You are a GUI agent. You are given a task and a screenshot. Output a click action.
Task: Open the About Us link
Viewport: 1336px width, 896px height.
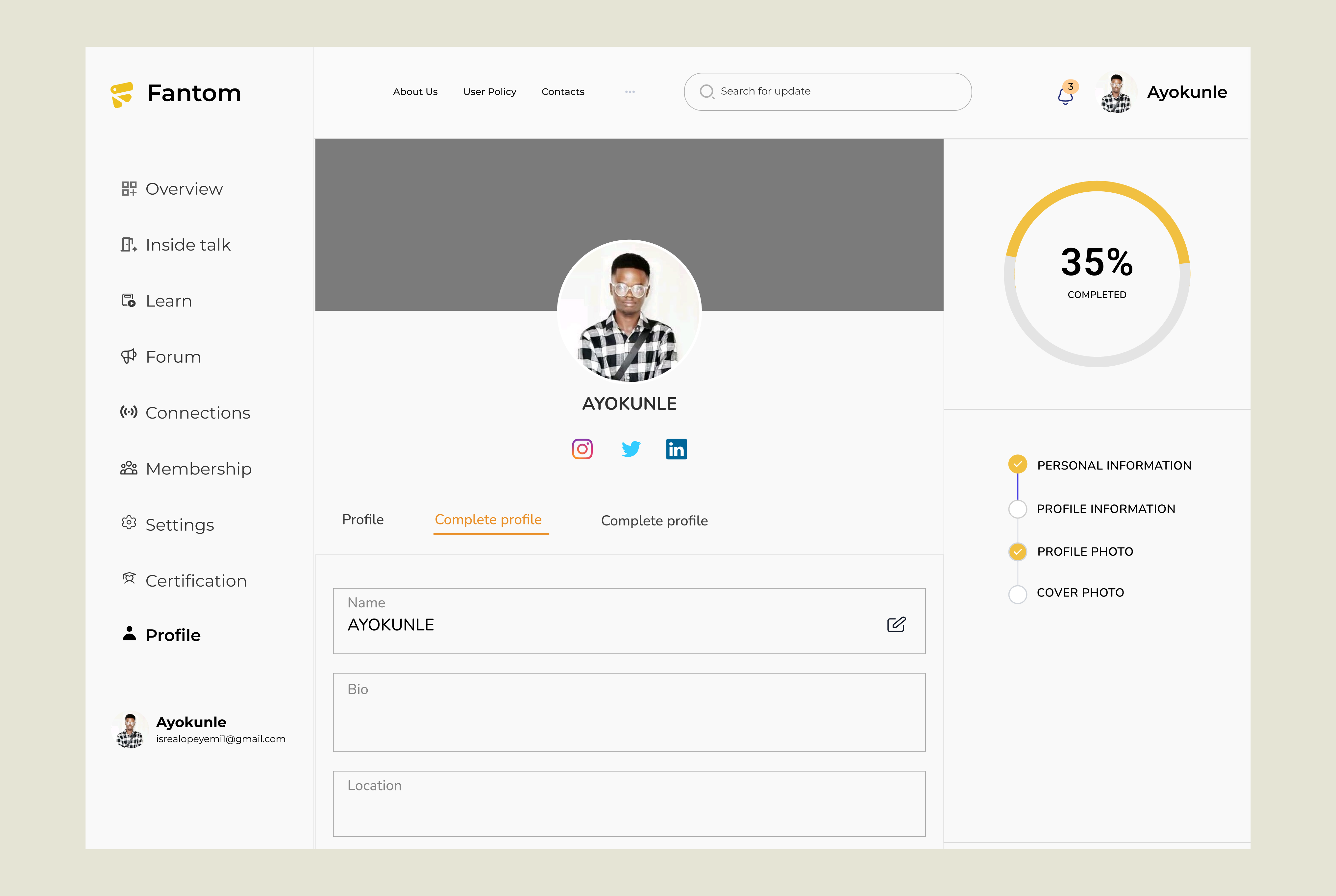(415, 92)
